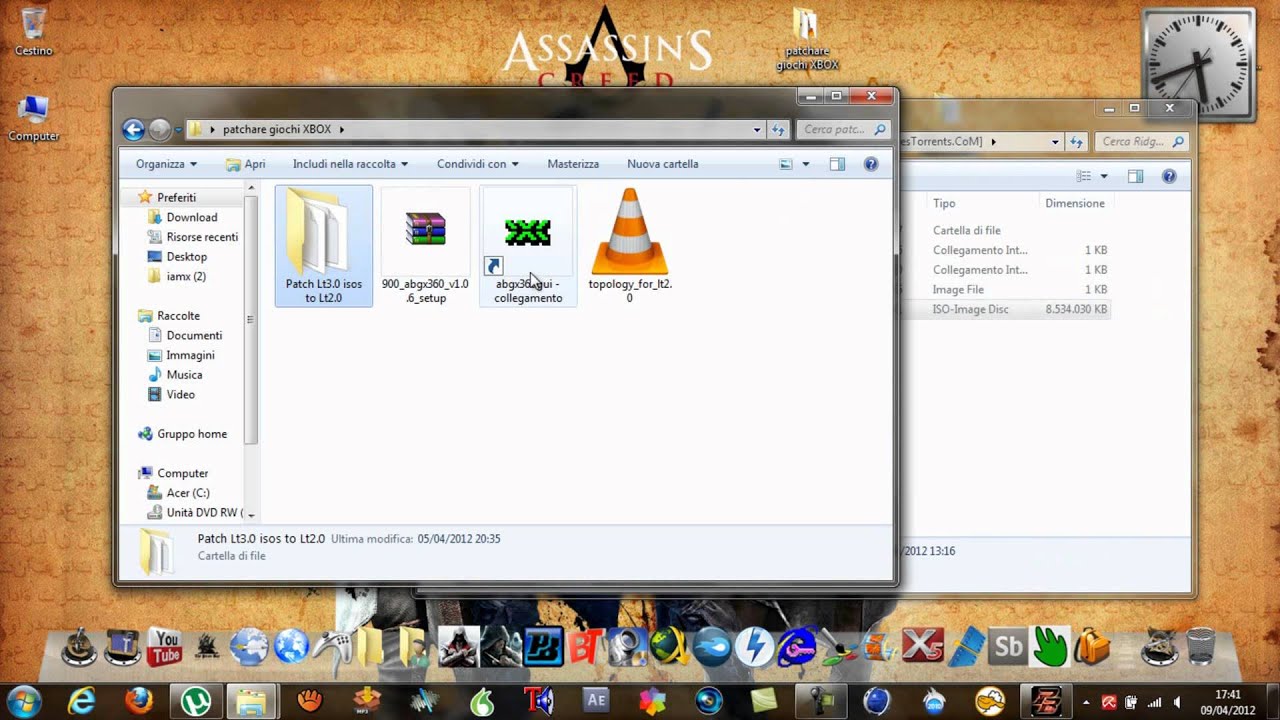Open Firefox from the taskbar
This screenshot has height=720, width=1280.
139,701
